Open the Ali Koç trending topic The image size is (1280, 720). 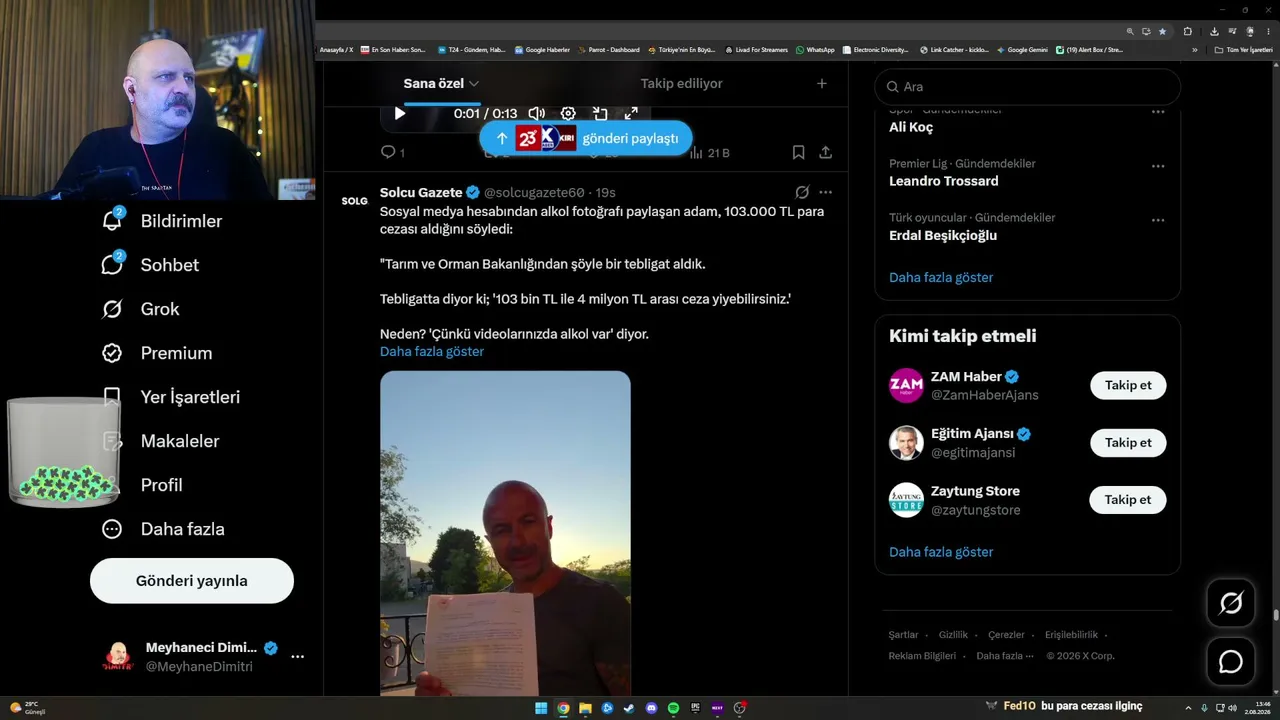pos(911,127)
